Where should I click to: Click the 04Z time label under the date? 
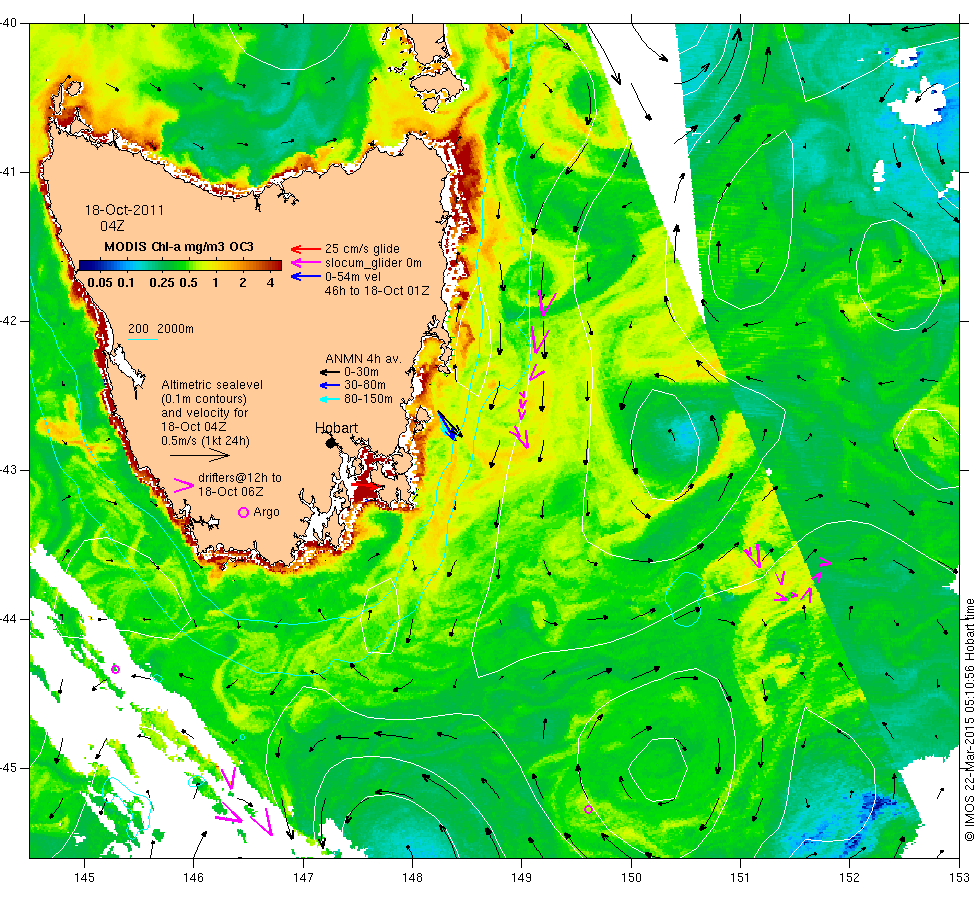pos(112,226)
